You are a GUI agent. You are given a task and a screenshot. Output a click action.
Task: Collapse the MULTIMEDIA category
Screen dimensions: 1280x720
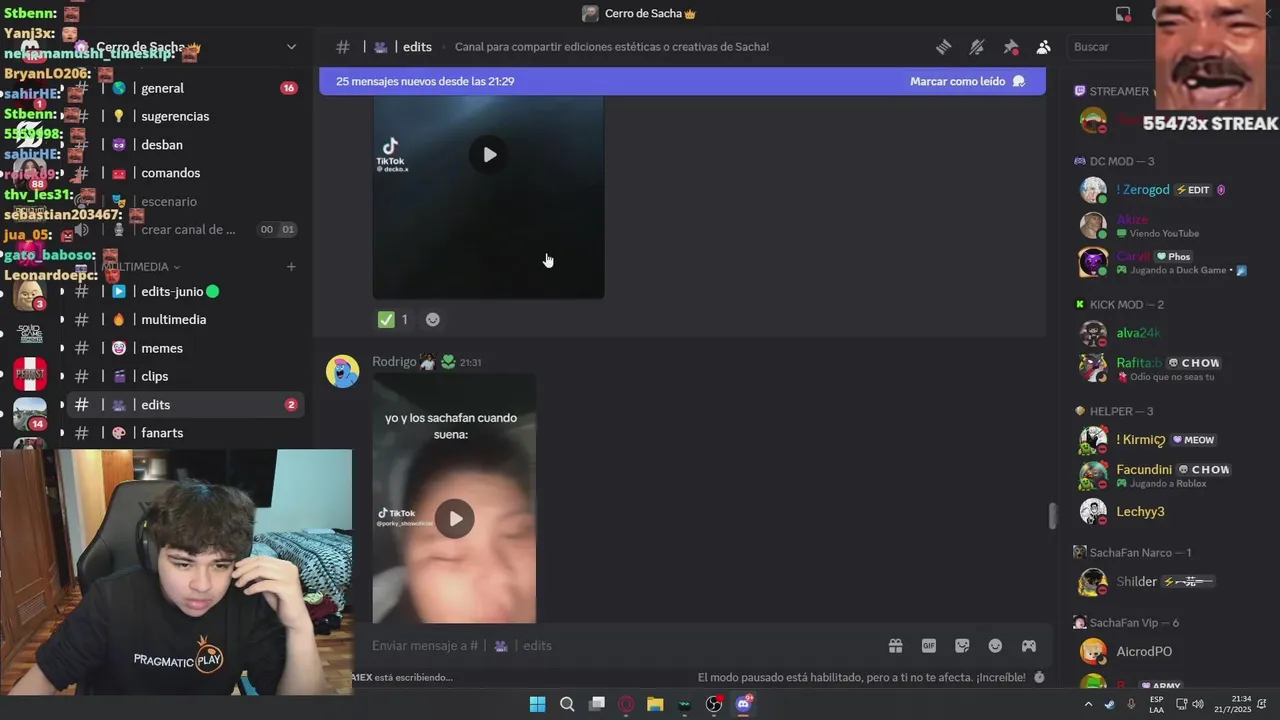[x=140, y=267]
